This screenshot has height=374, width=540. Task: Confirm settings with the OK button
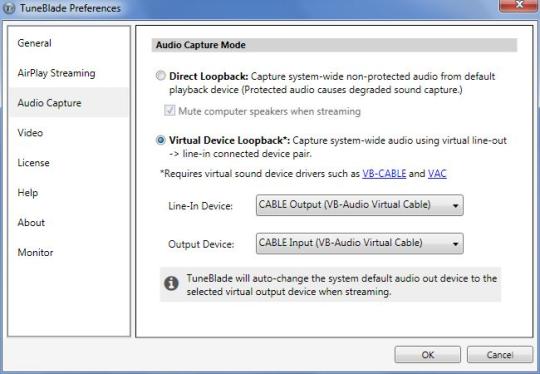427,355
